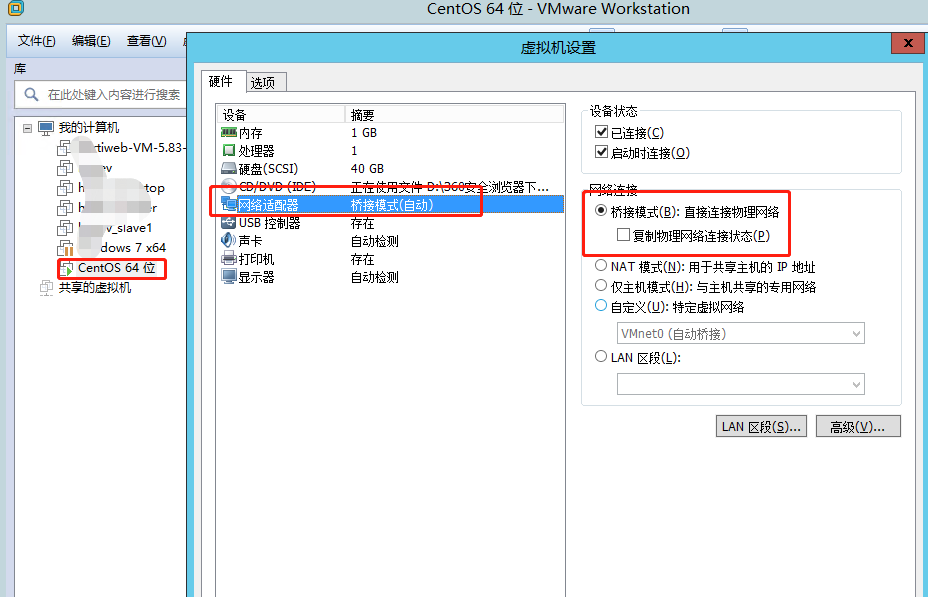928x597 pixels.
Task: Click the hard disk (硬盘 SCSI) icon
Action: 228,169
